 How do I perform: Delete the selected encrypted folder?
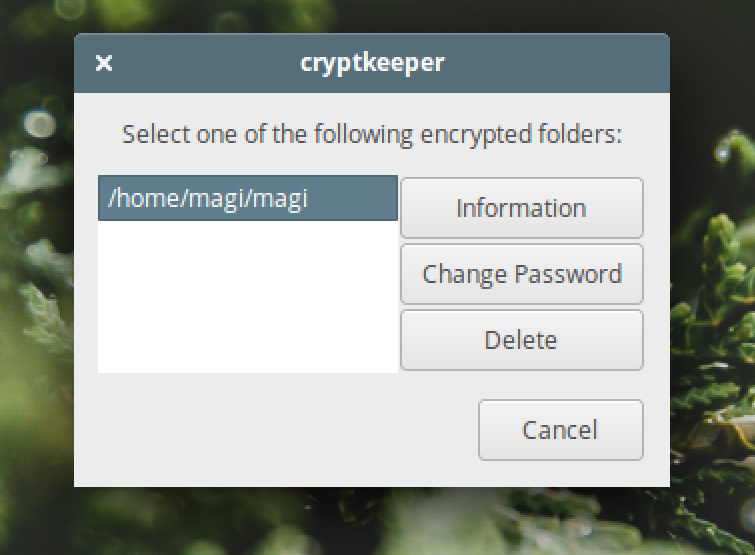click(521, 340)
